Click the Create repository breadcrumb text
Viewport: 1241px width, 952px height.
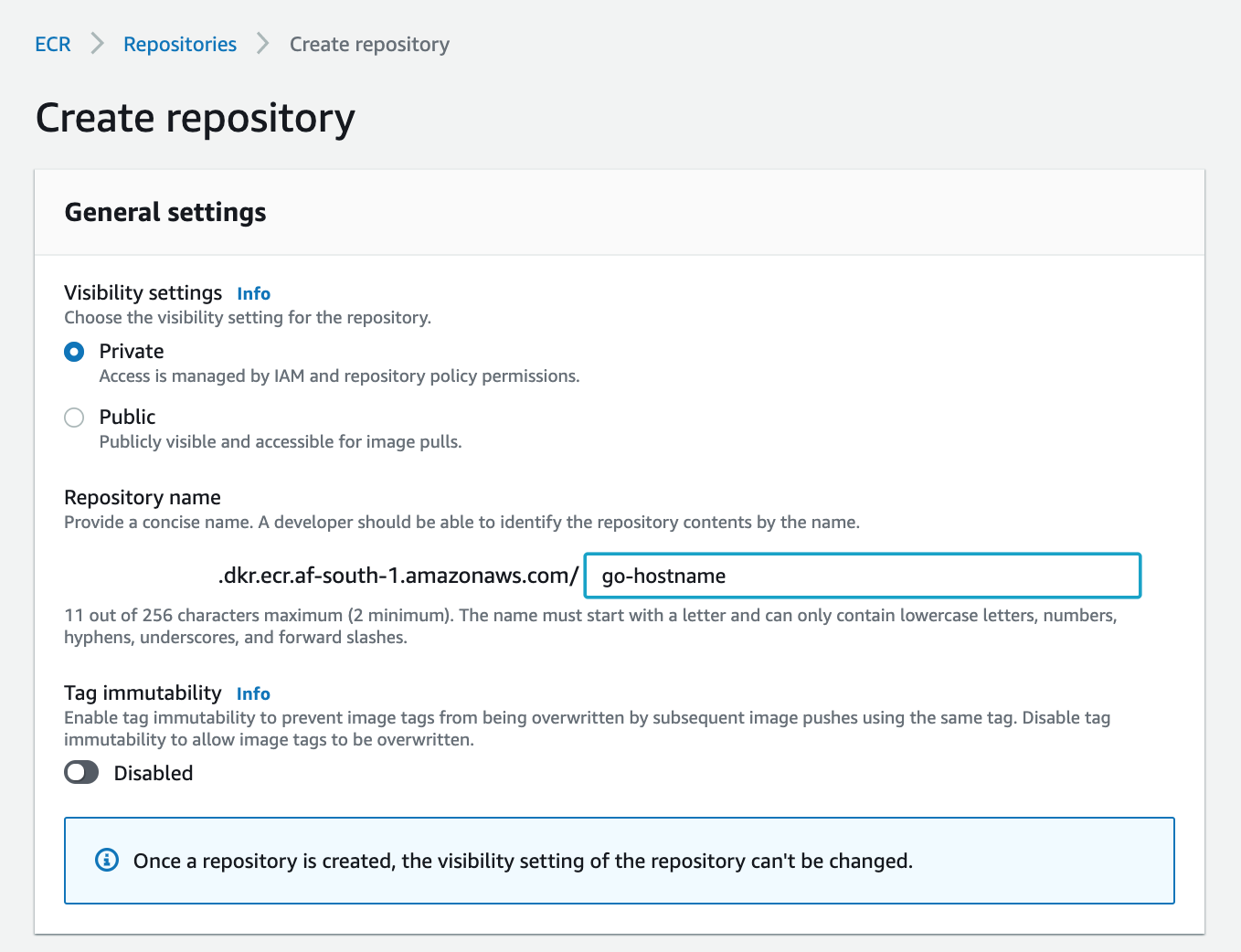(x=369, y=44)
